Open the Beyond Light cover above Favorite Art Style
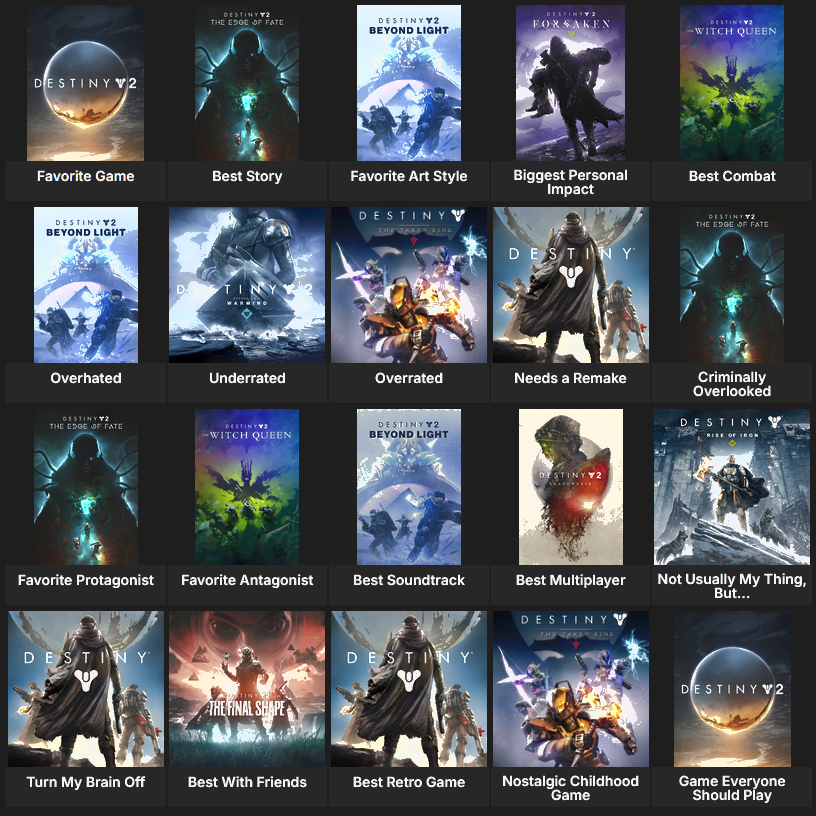Image resolution: width=816 pixels, height=816 pixels. coord(409,83)
